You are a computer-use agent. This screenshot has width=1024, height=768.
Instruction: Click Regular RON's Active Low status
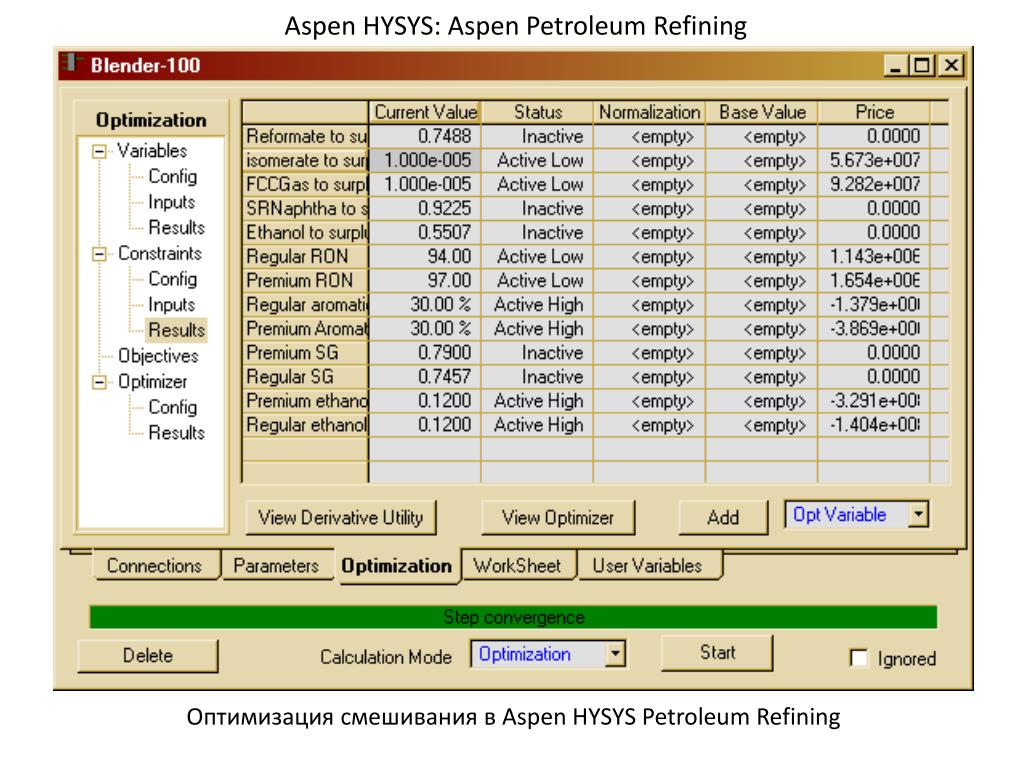pyautogui.click(x=537, y=257)
